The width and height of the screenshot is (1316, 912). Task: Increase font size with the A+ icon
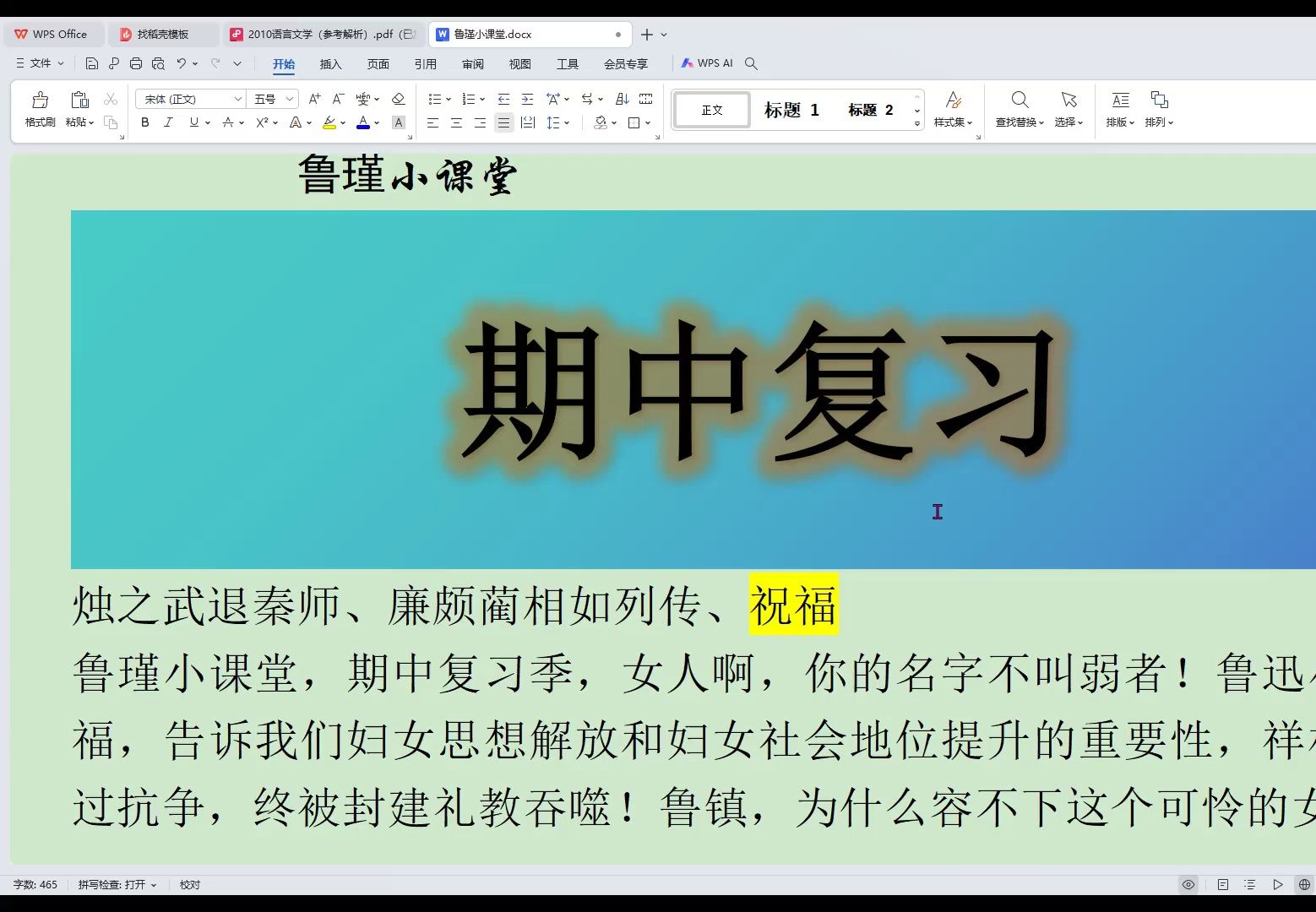coord(314,99)
